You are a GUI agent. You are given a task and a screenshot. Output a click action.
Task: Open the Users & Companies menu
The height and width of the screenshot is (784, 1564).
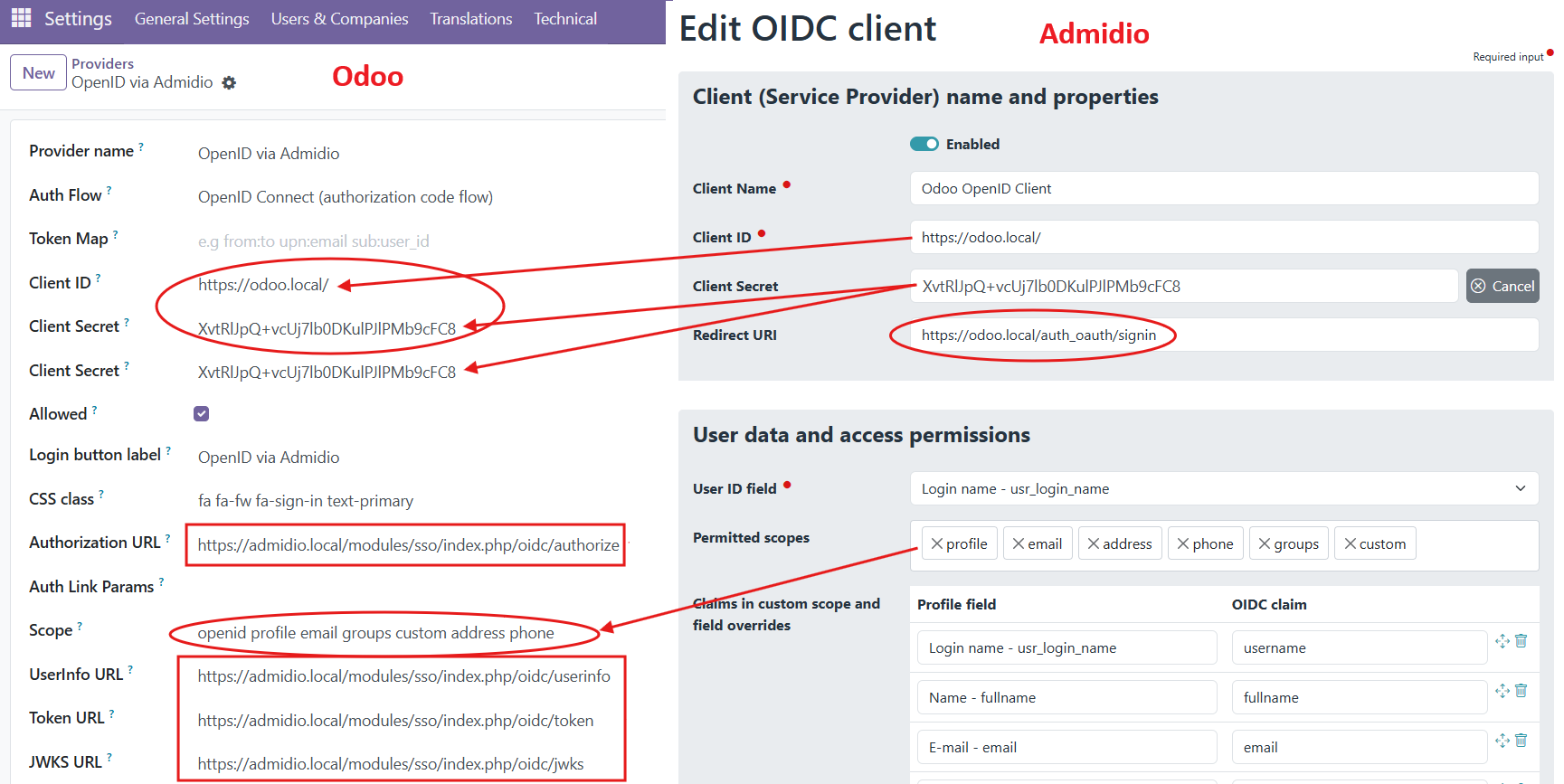coord(339,19)
